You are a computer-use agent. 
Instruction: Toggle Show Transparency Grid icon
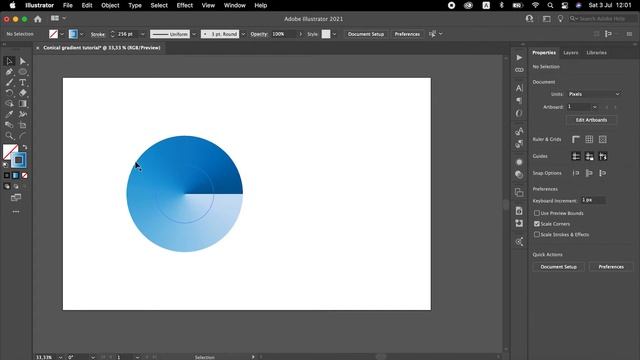(x=602, y=140)
